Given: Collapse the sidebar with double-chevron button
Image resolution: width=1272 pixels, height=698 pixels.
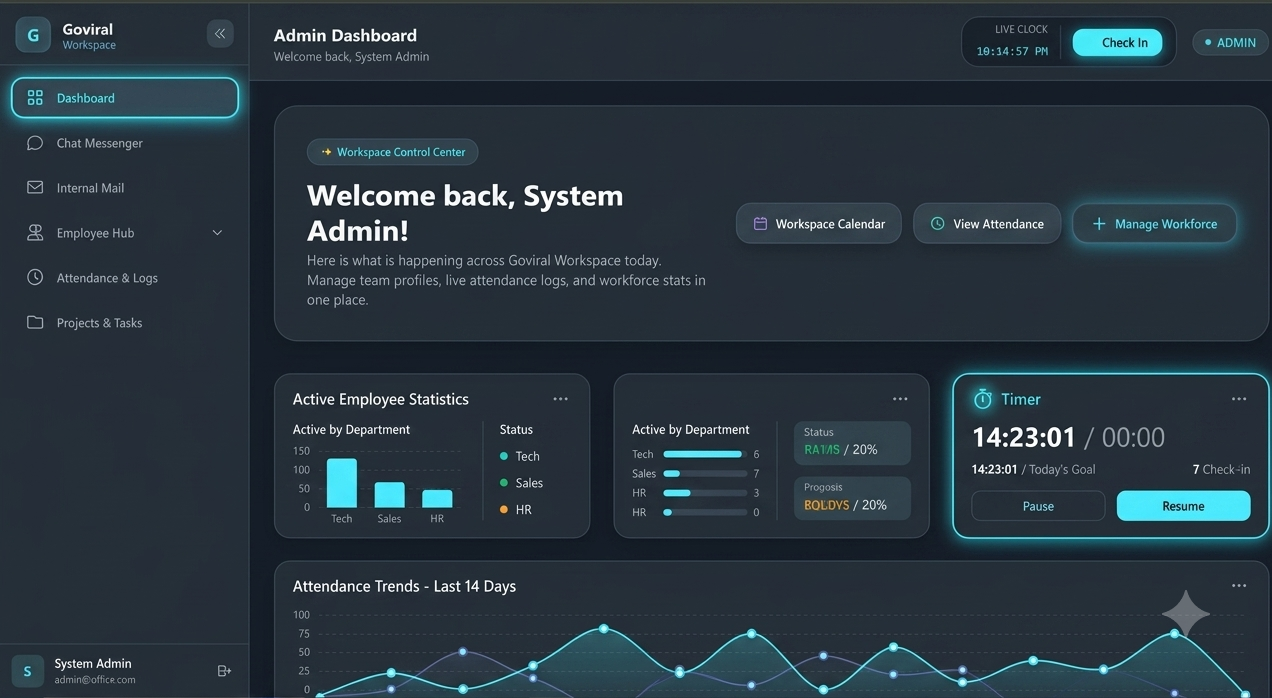Looking at the screenshot, I should (220, 34).
